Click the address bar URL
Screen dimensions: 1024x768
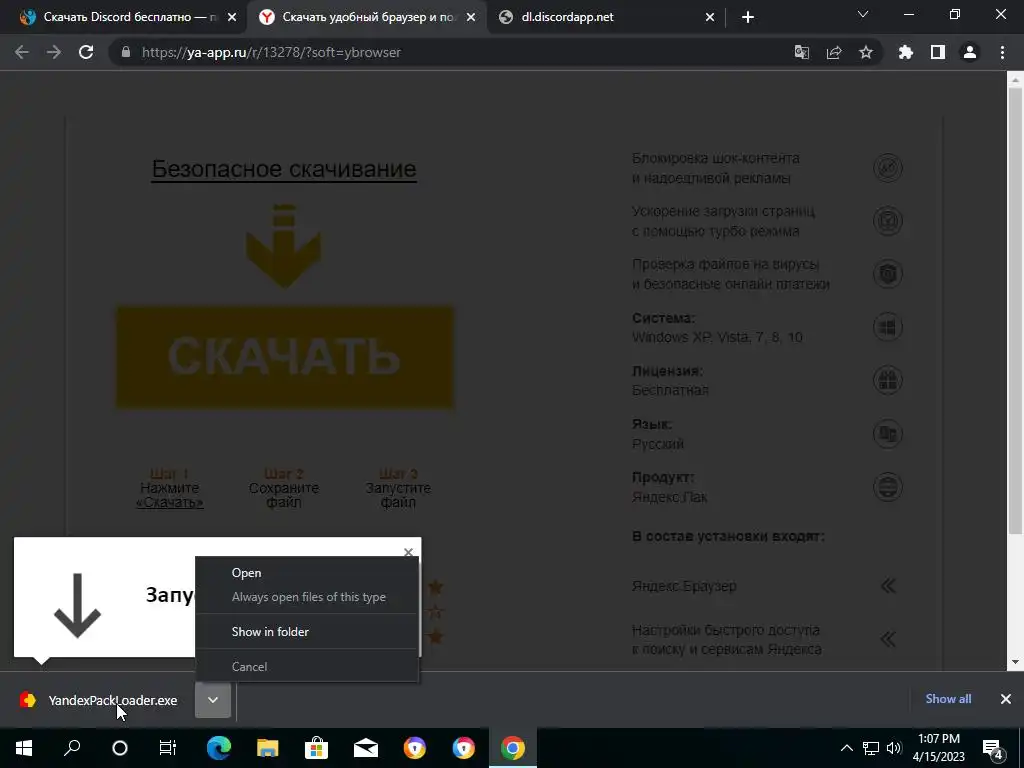271,52
